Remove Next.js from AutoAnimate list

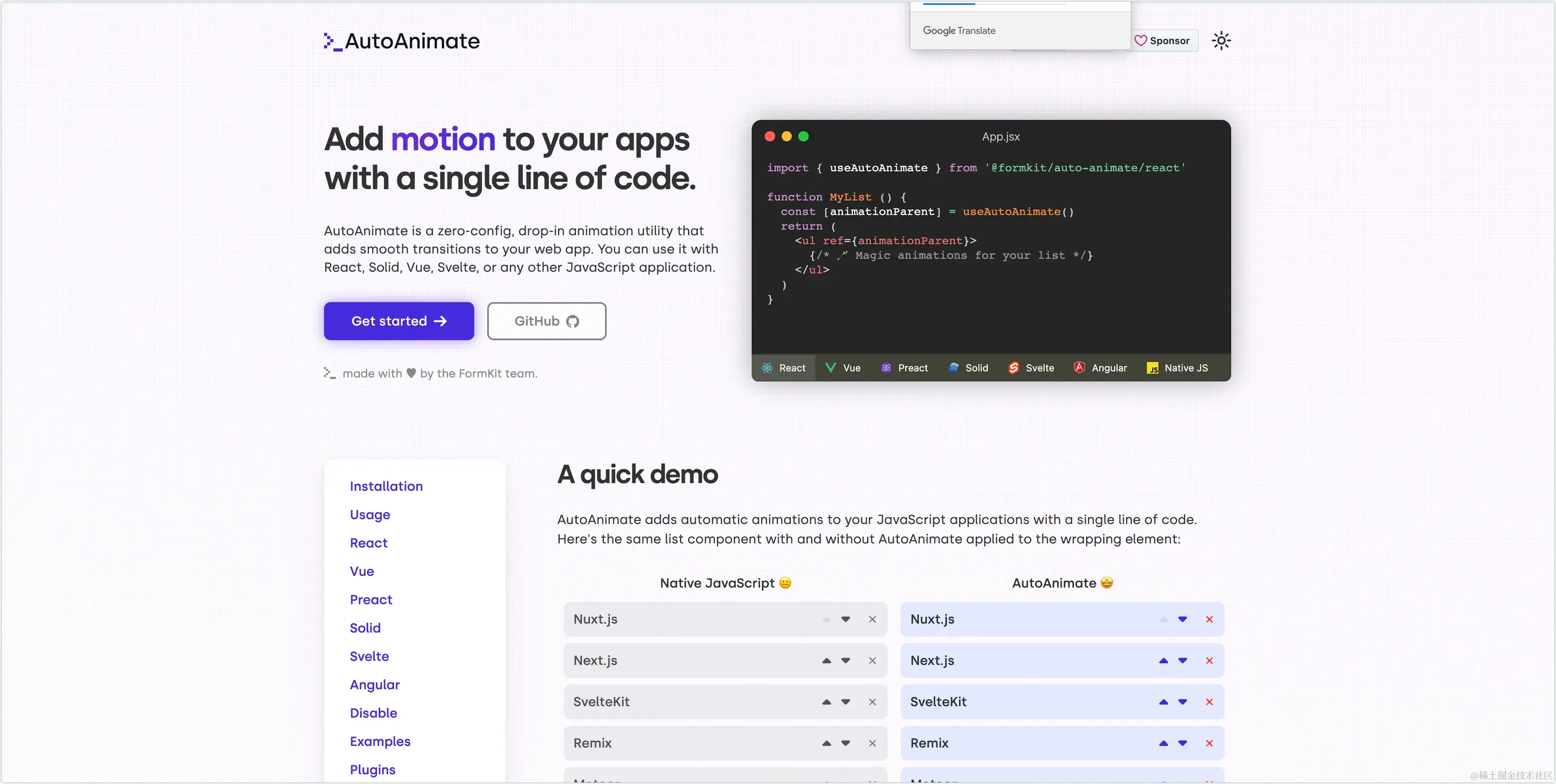pos(1209,661)
